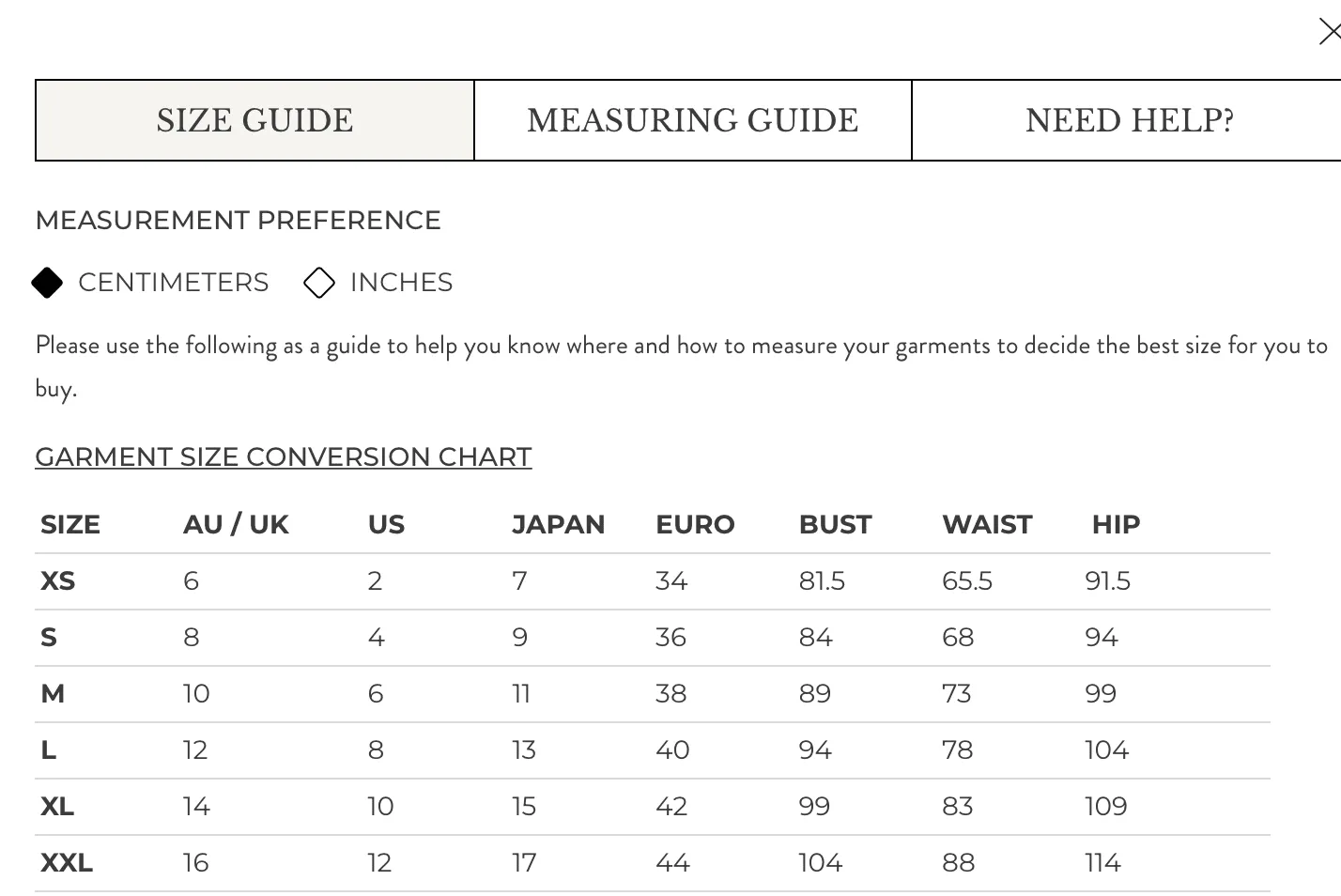Click the XL row's waist value 83
The width and height of the screenshot is (1341, 896).
[x=958, y=806]
